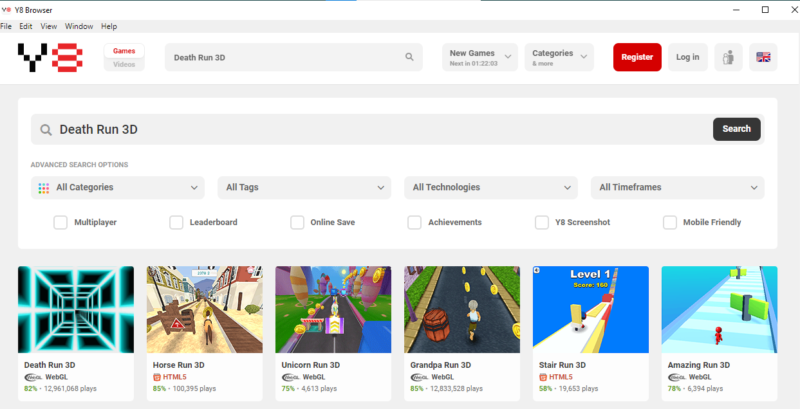This screenshot has width=800, height=409.
Task: Click the HTML5 icon under Stair Run 3D
Action: click(543, 377)
